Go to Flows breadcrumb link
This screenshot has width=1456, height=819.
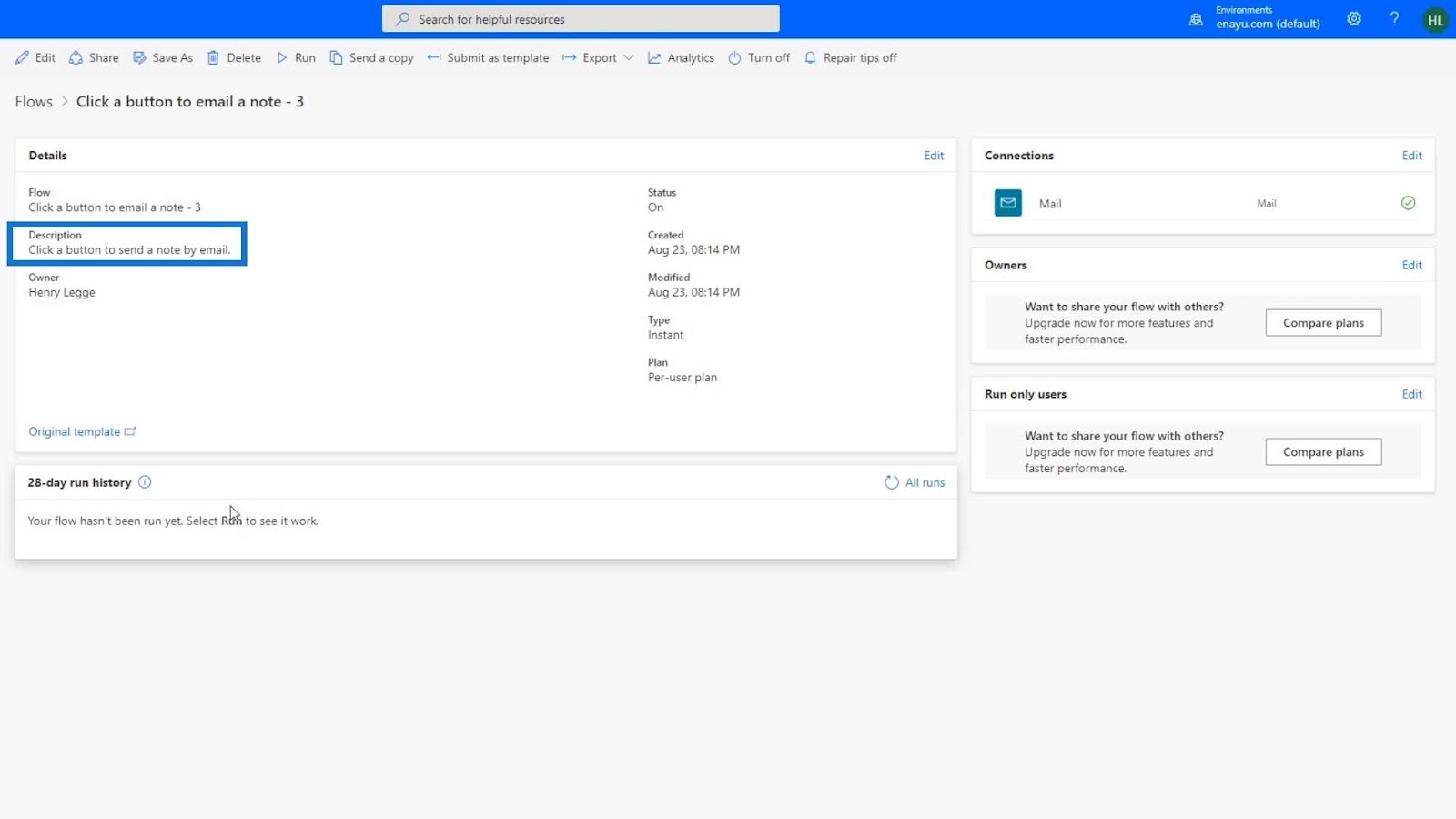34,101
